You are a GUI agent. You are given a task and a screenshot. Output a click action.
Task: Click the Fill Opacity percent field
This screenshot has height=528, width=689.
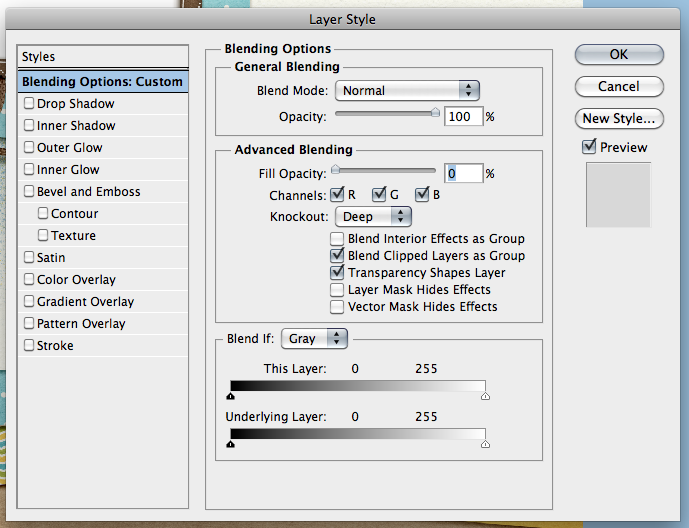tap(464, 174)
